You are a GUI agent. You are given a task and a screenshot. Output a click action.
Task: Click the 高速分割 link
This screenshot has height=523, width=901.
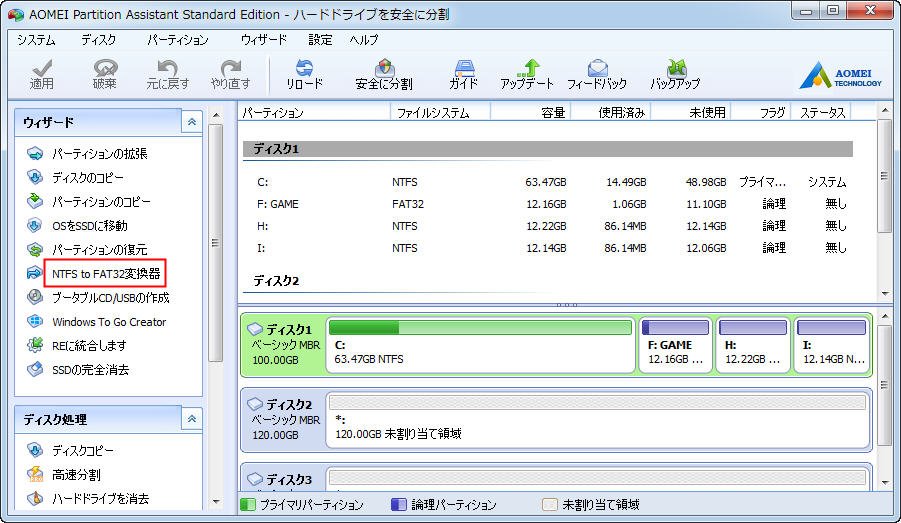76,475
